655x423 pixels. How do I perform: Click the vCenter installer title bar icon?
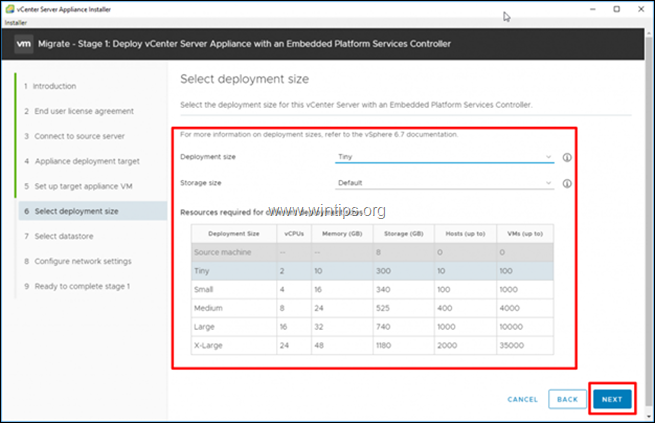point(10,9)
